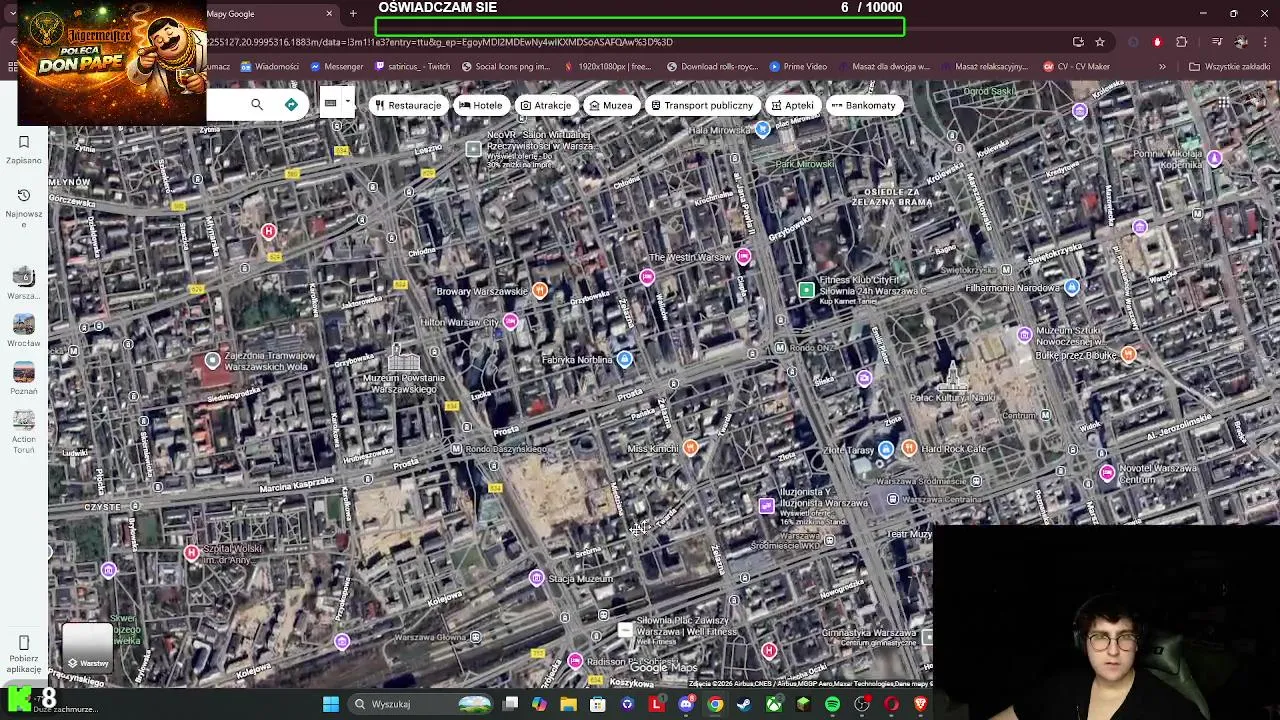The height and width of the screenshot is (720, 1280).
Task: Bookmark this page with the star icon
Action: tap(1100, 42)
